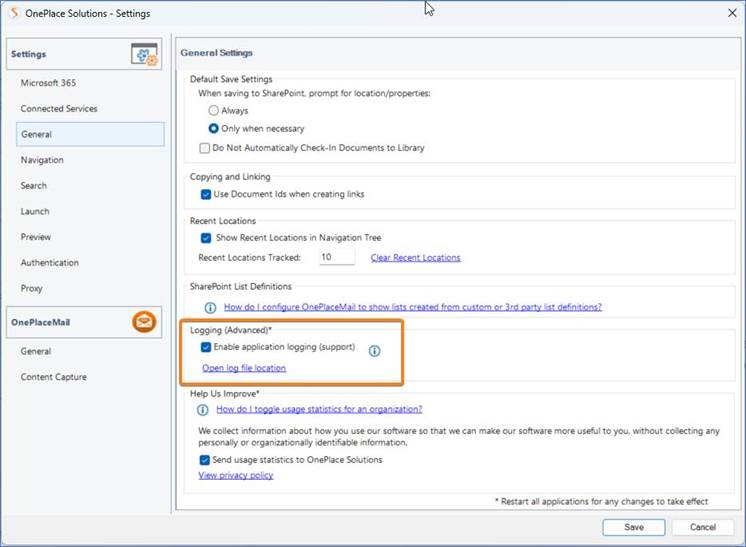Click the OnePlace Solutions title bar logo

(14, 13)
